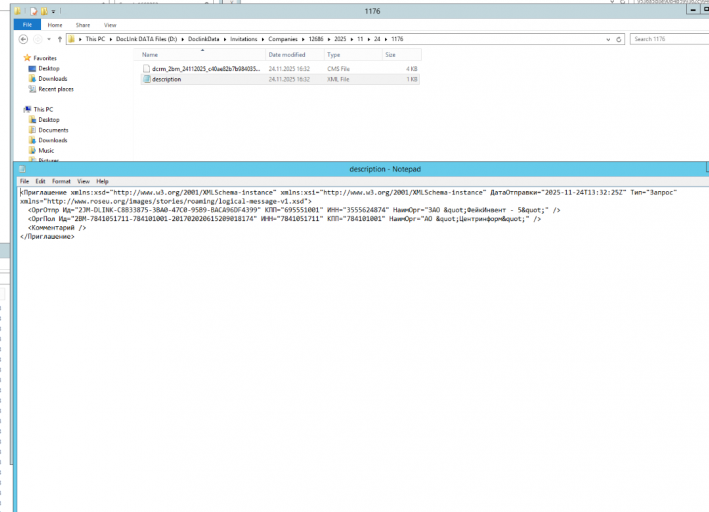Sort files by the Name column header
The image size is (709, 512).
202,55
